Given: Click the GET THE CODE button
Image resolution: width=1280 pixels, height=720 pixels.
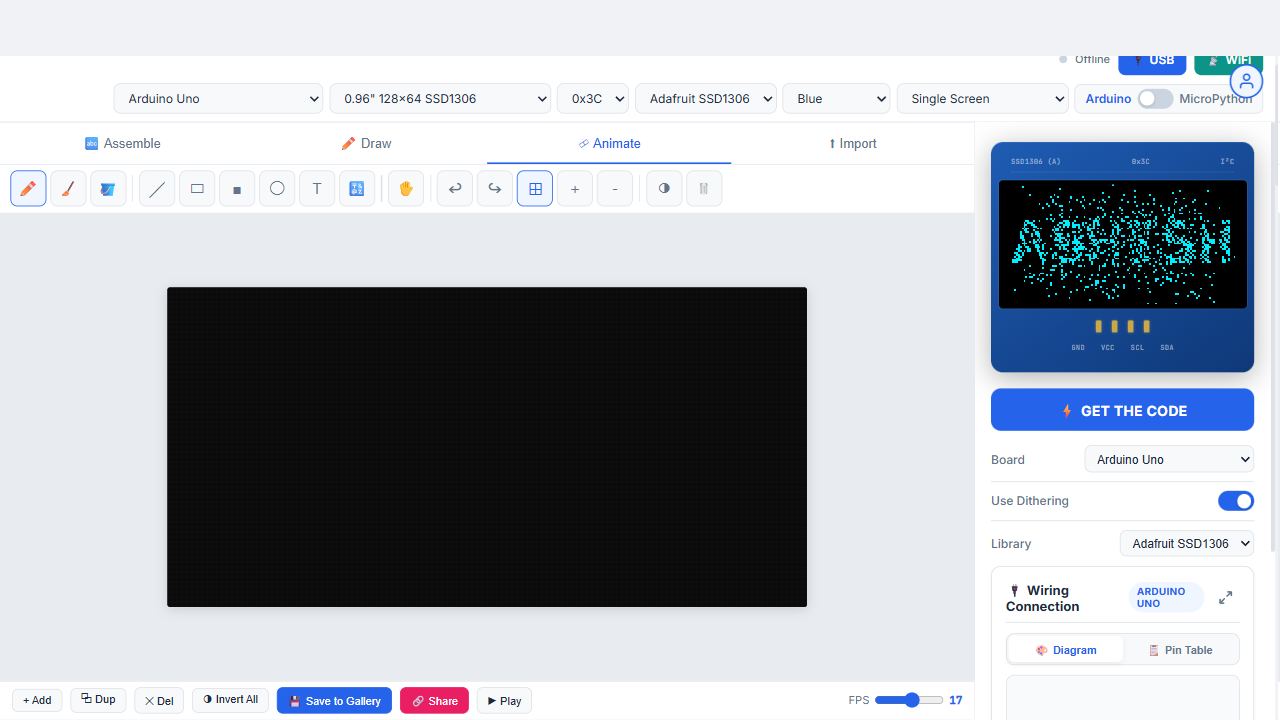Looking at the screenshot, I should pos(1122,410).
